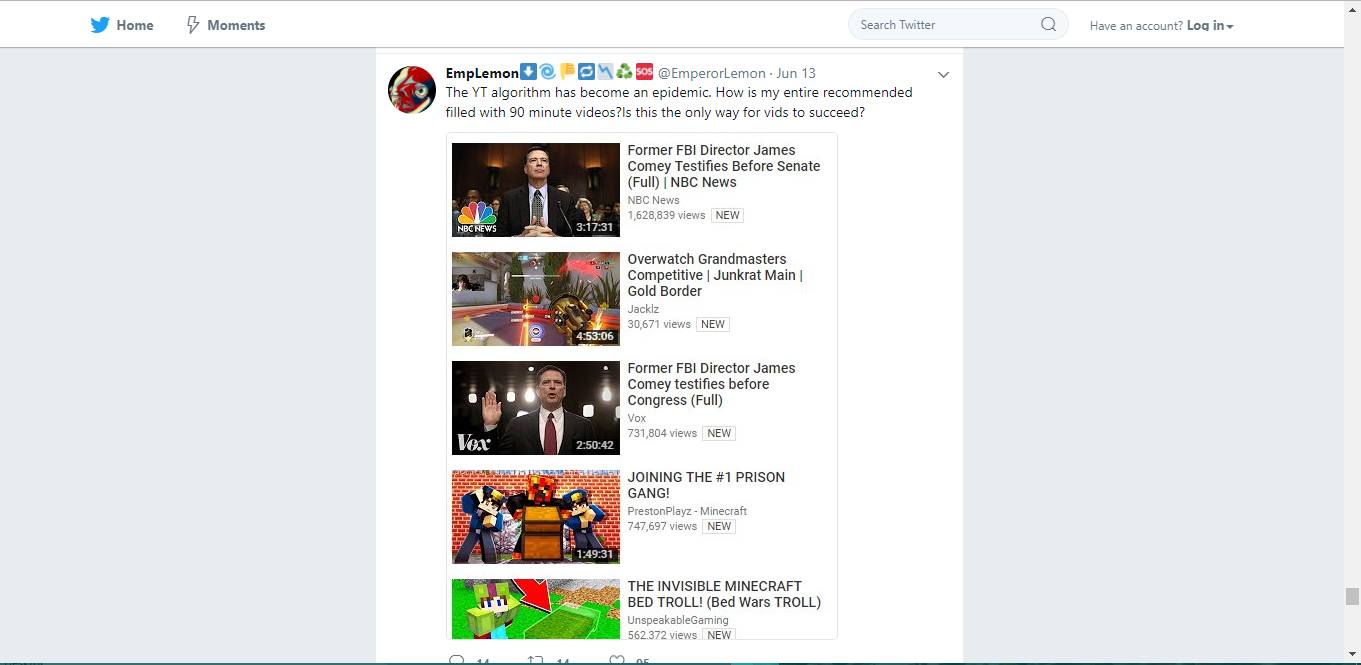
Task: Click the 'PrestonPlayz - Minecraft' channel name
Action: pos(687,511)
